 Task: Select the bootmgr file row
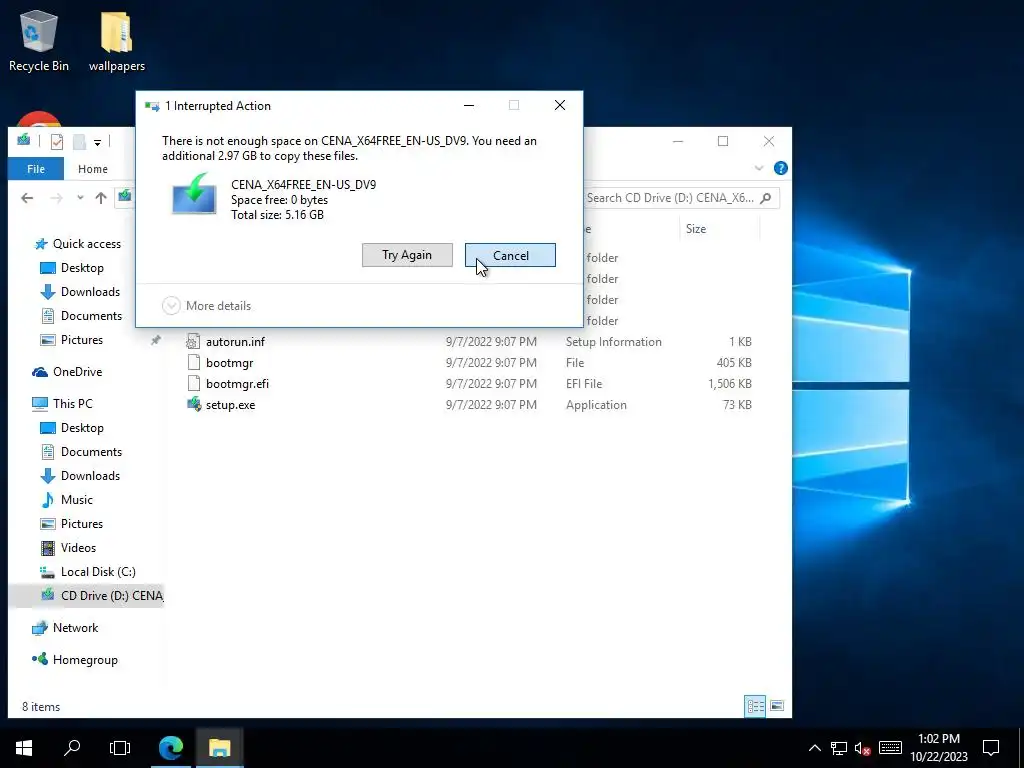(x=469, y=362)
